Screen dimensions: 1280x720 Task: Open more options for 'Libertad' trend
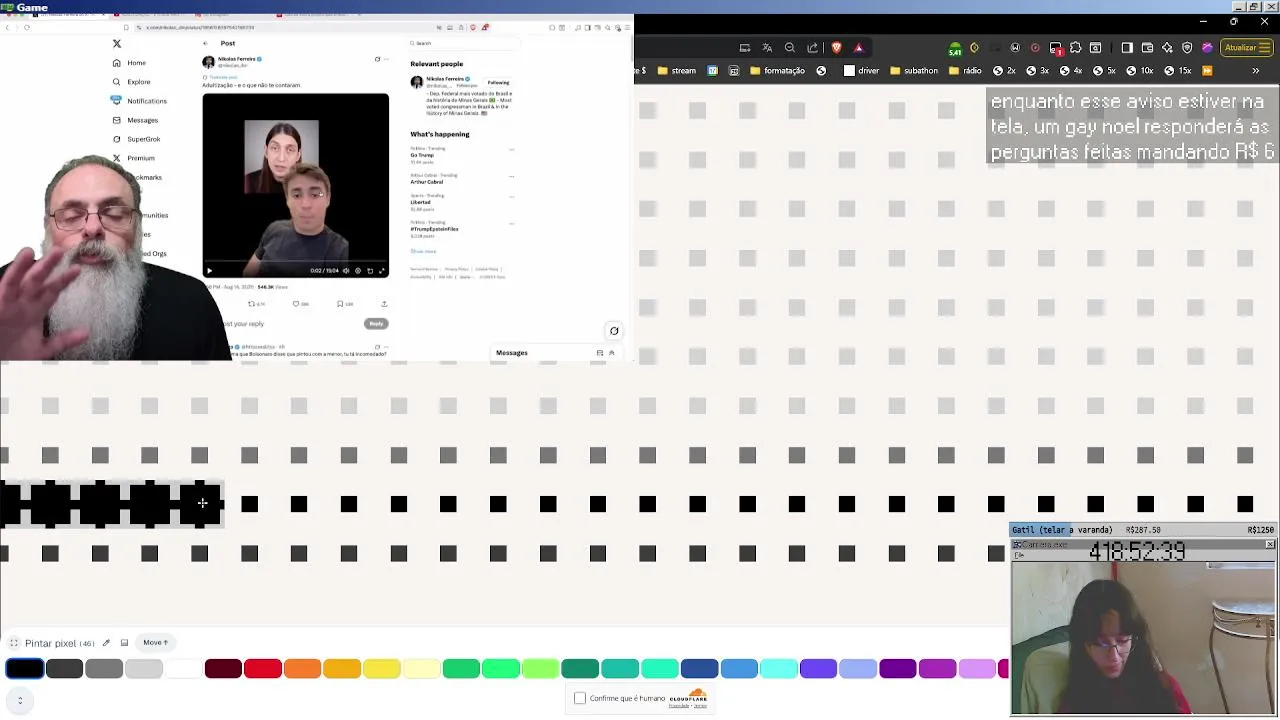tap(511, 198)
